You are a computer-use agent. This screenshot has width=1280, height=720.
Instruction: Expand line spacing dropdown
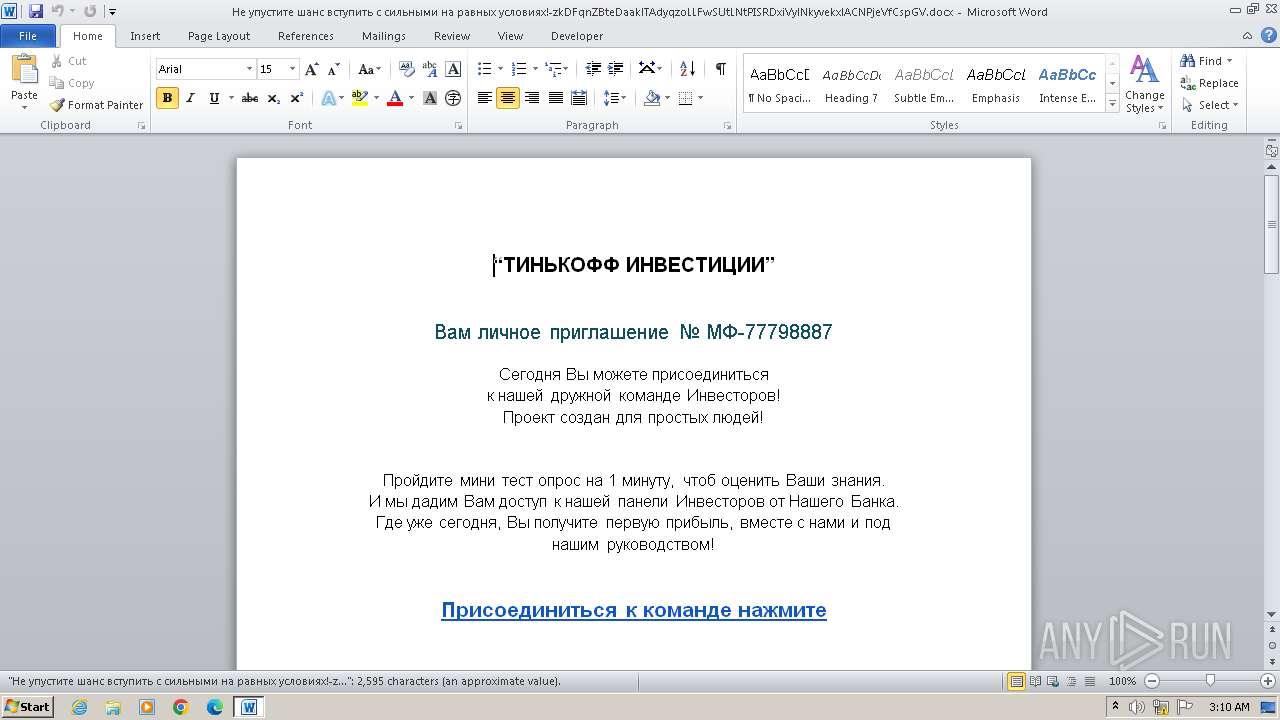(623, 98)
